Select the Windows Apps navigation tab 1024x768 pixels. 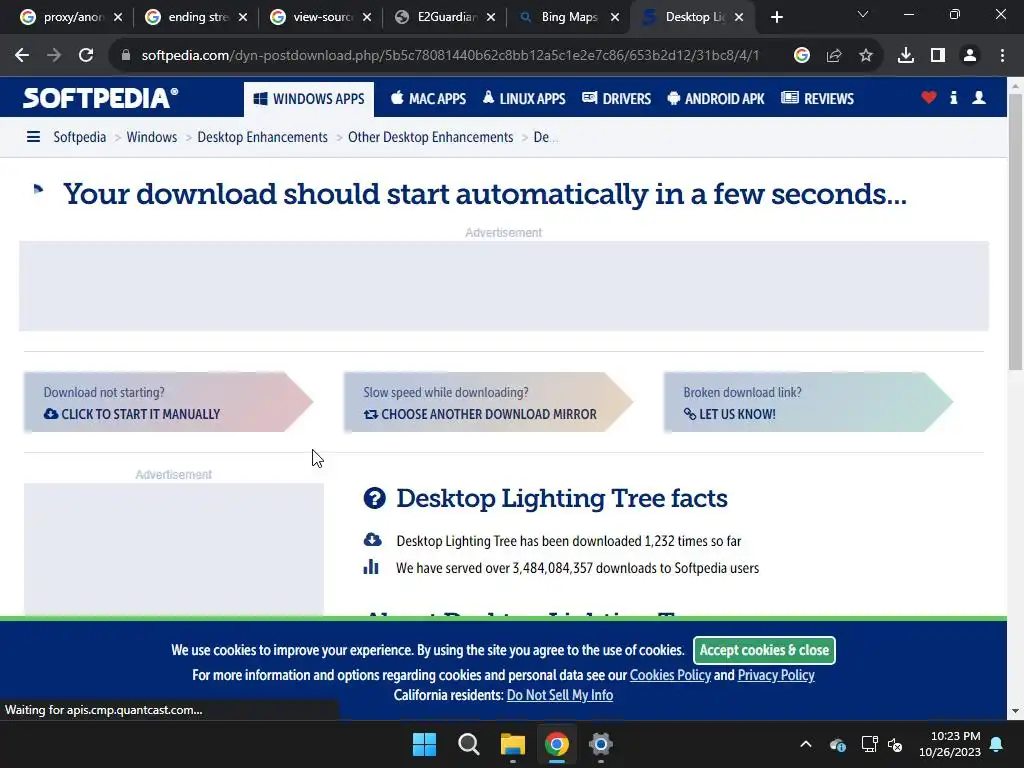pos(309,99)
